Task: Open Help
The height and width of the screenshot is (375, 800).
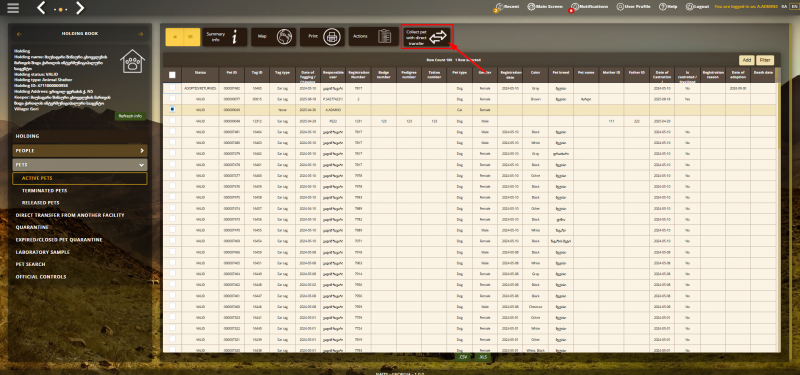Action: pos(668,7)
